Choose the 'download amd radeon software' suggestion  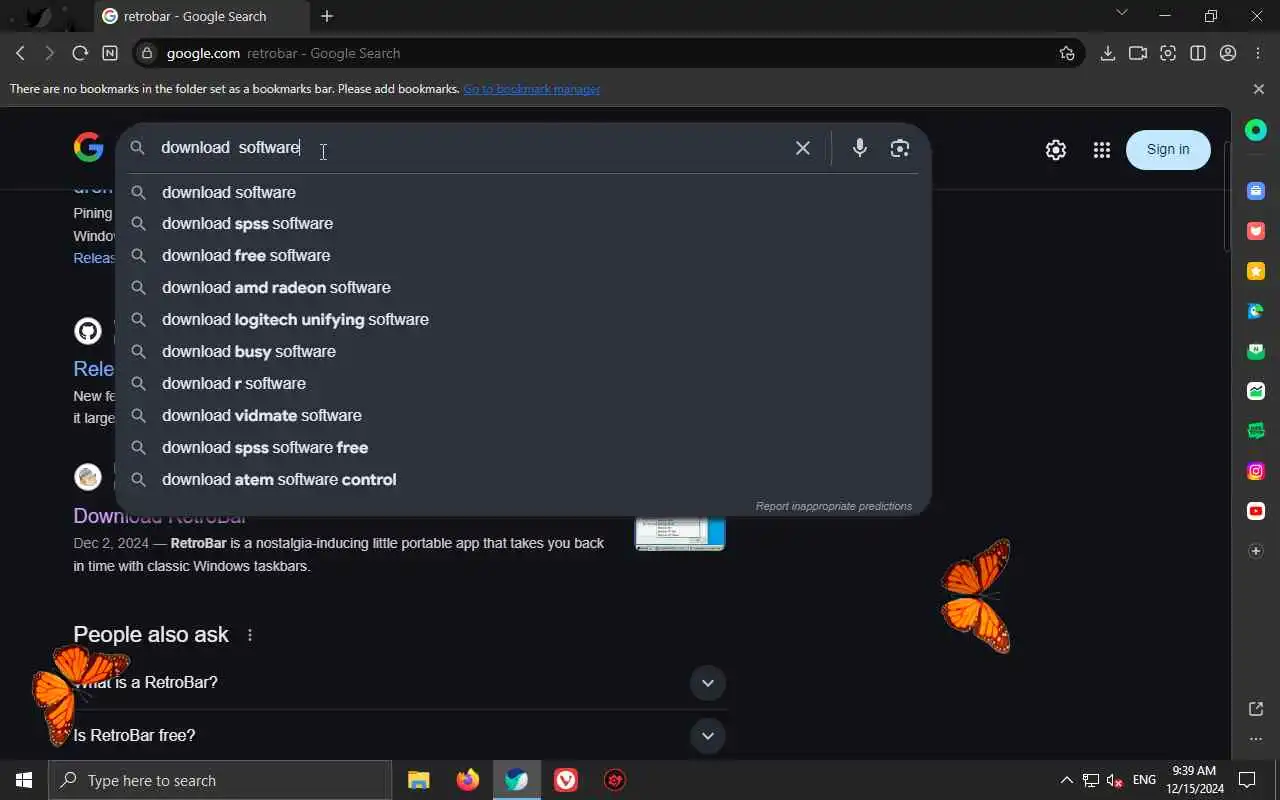(523, 288)
